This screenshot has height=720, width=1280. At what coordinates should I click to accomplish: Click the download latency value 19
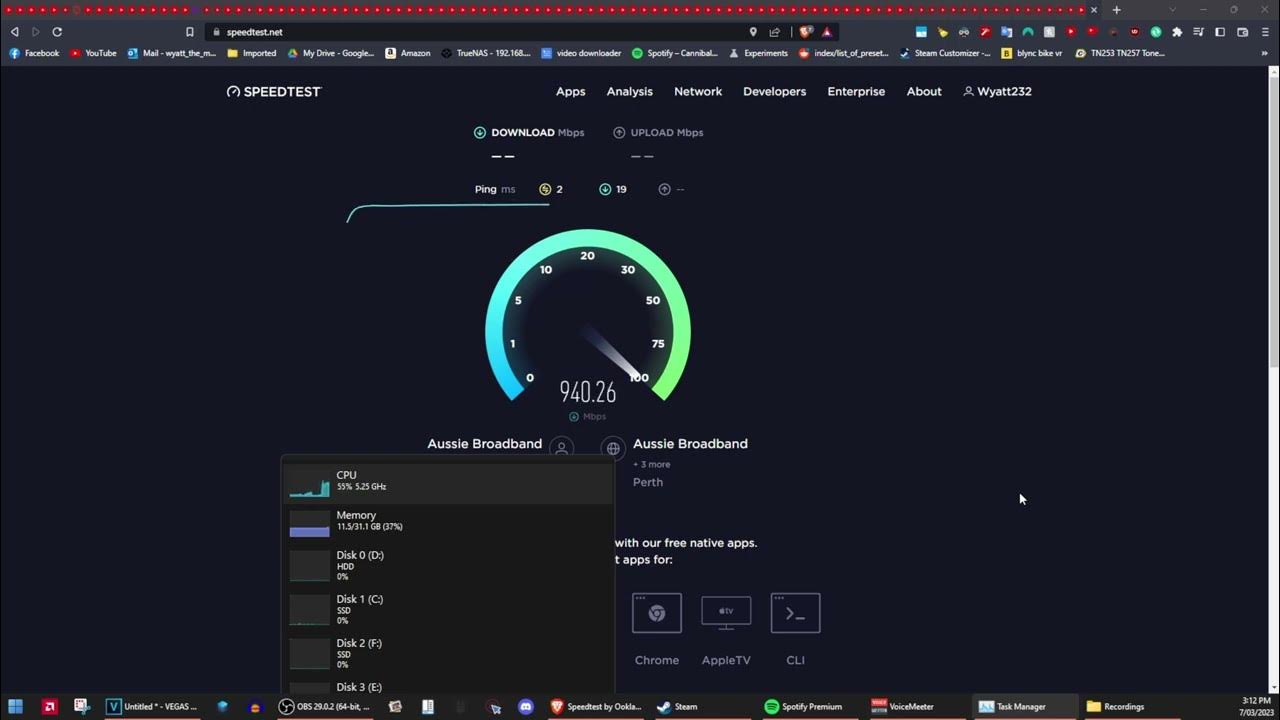click(621, 189)
